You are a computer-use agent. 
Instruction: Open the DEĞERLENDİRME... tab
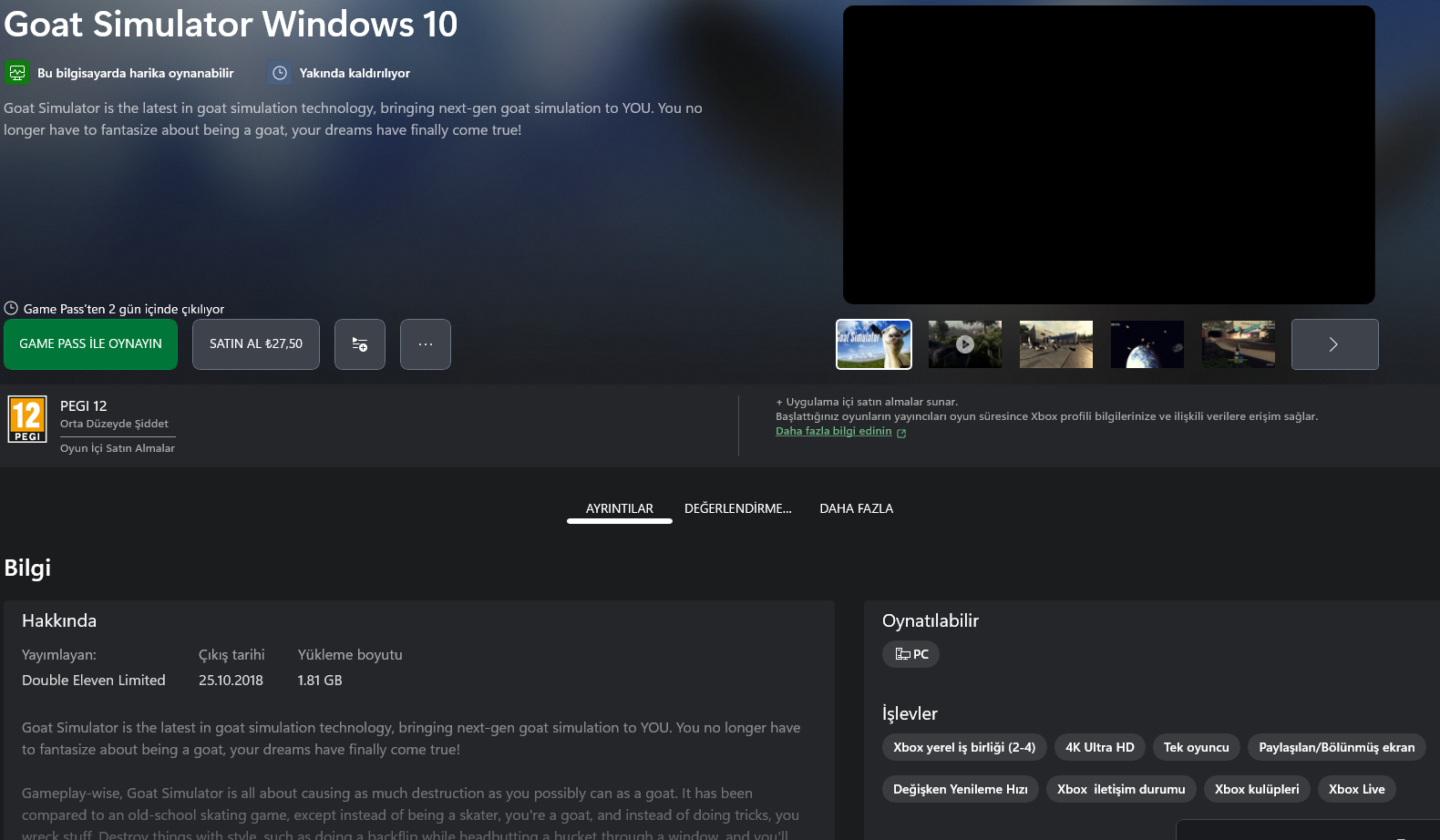[x=738, y=508]
